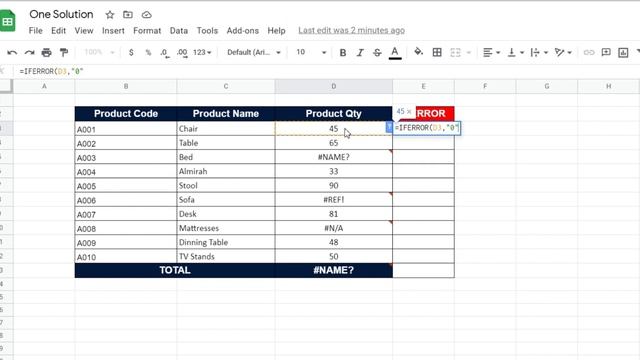Screen dimensions: 640x360
Task: Toggle Bold formatting
Action: [343, 53]
